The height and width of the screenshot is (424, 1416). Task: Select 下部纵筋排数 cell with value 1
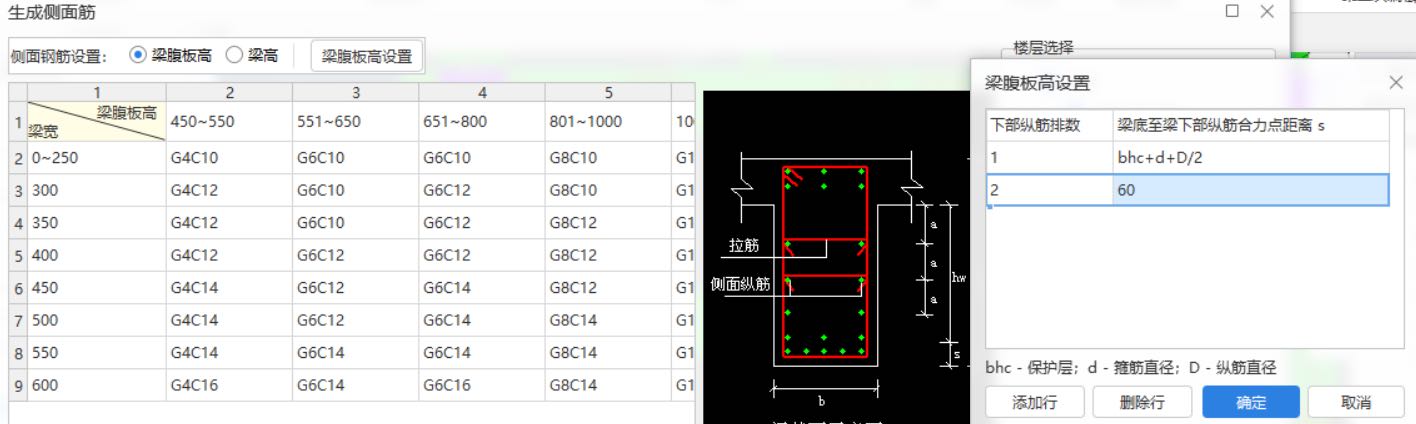[1049, 157]
